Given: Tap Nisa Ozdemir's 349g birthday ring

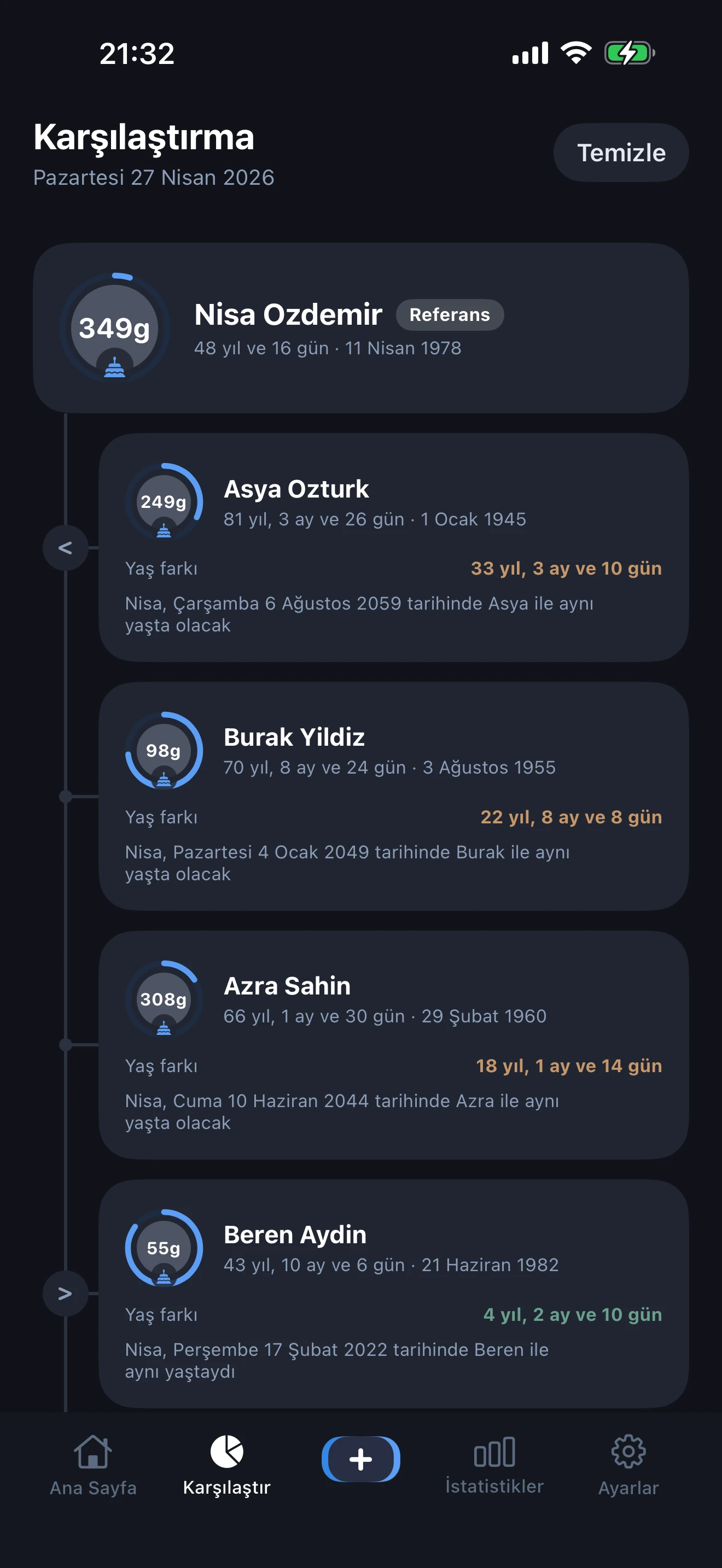Looking at the screenshot, I should 114,328.
